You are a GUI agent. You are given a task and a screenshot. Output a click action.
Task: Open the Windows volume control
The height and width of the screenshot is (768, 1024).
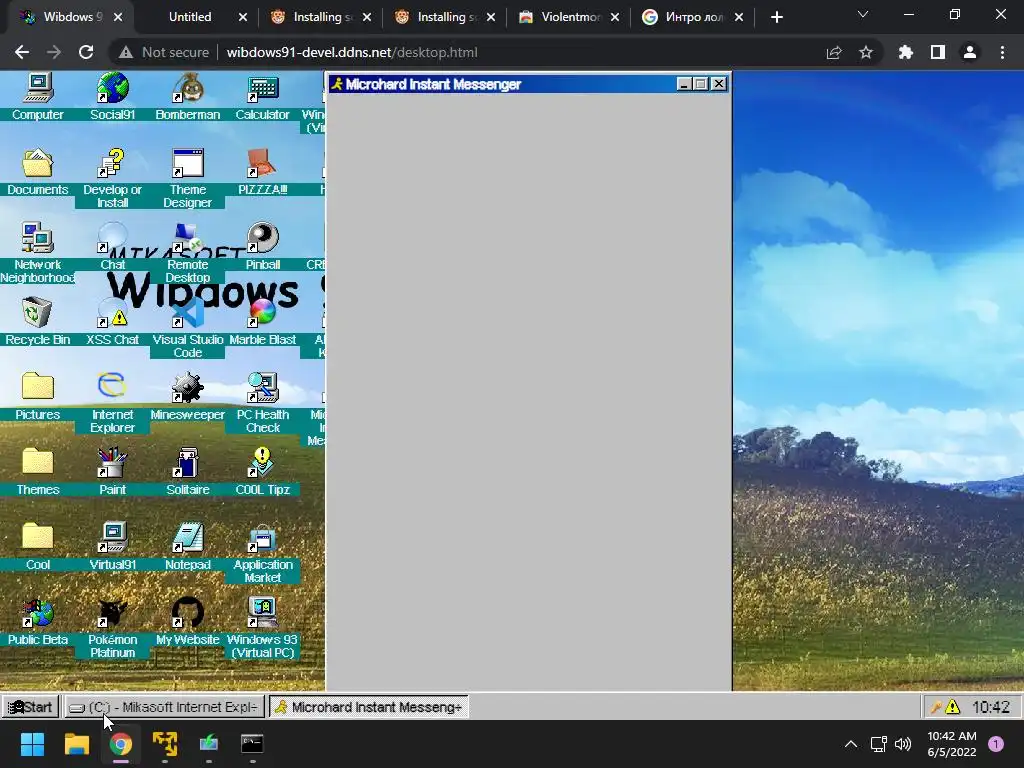(x=903, y=744)
